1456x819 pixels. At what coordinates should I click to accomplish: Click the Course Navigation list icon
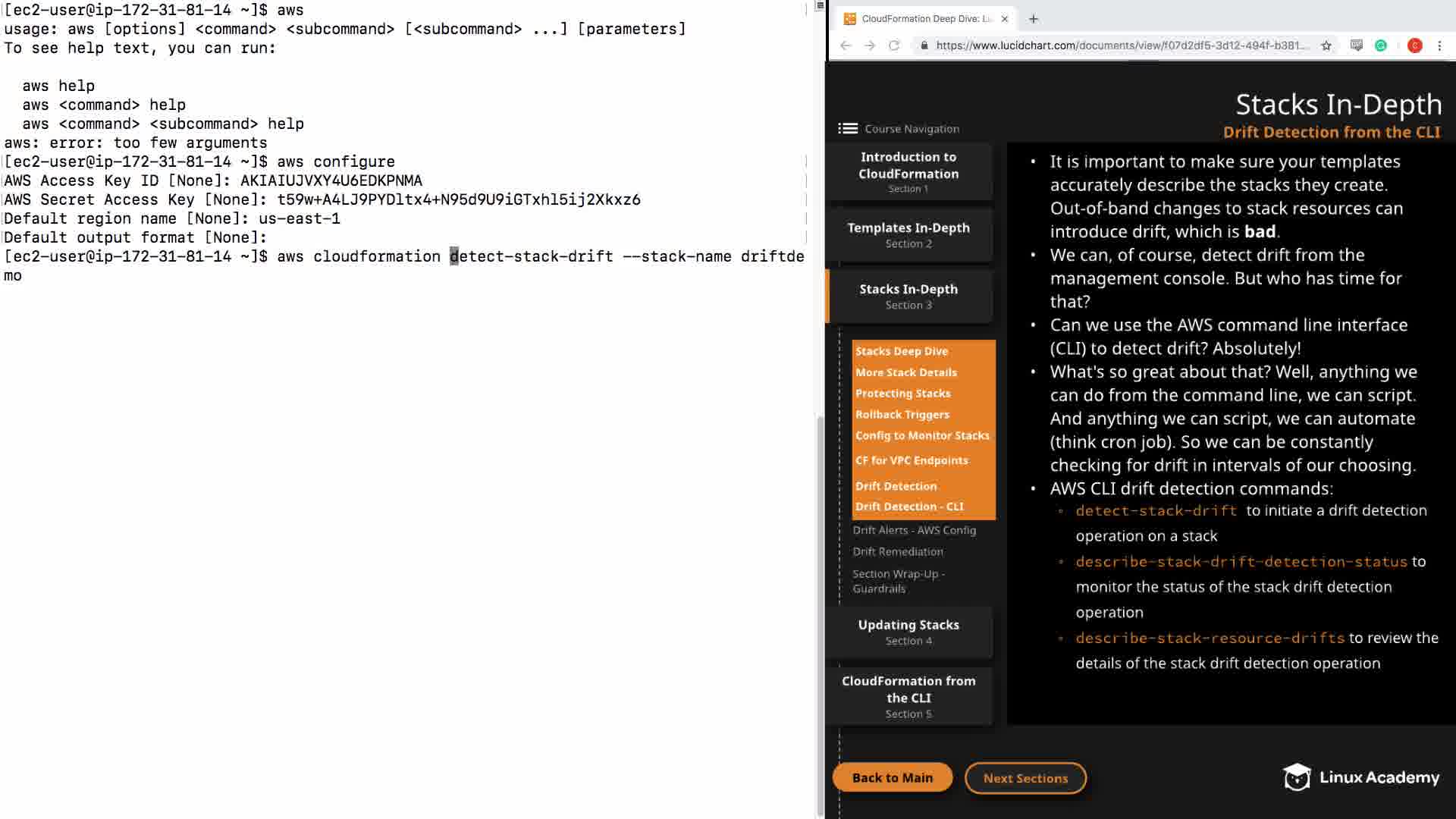(x=848, y=129)
